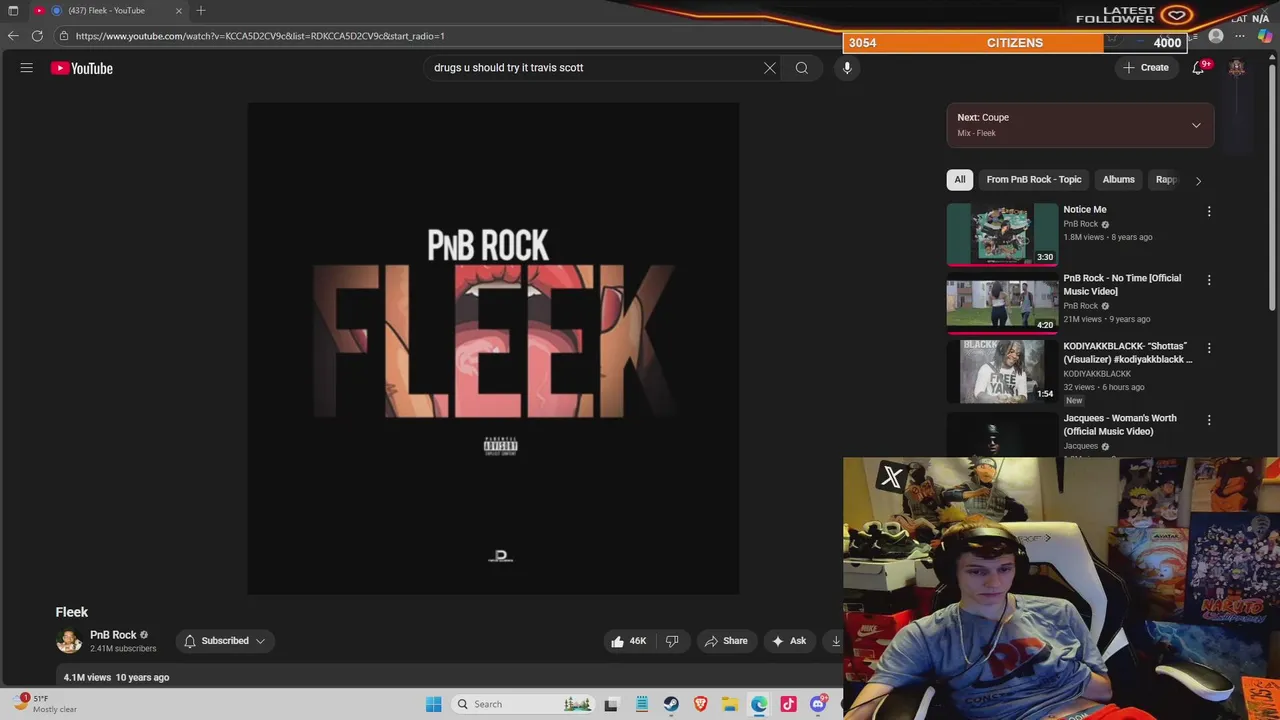Click the Create button
The image size is (1280, 720).
1146,68
